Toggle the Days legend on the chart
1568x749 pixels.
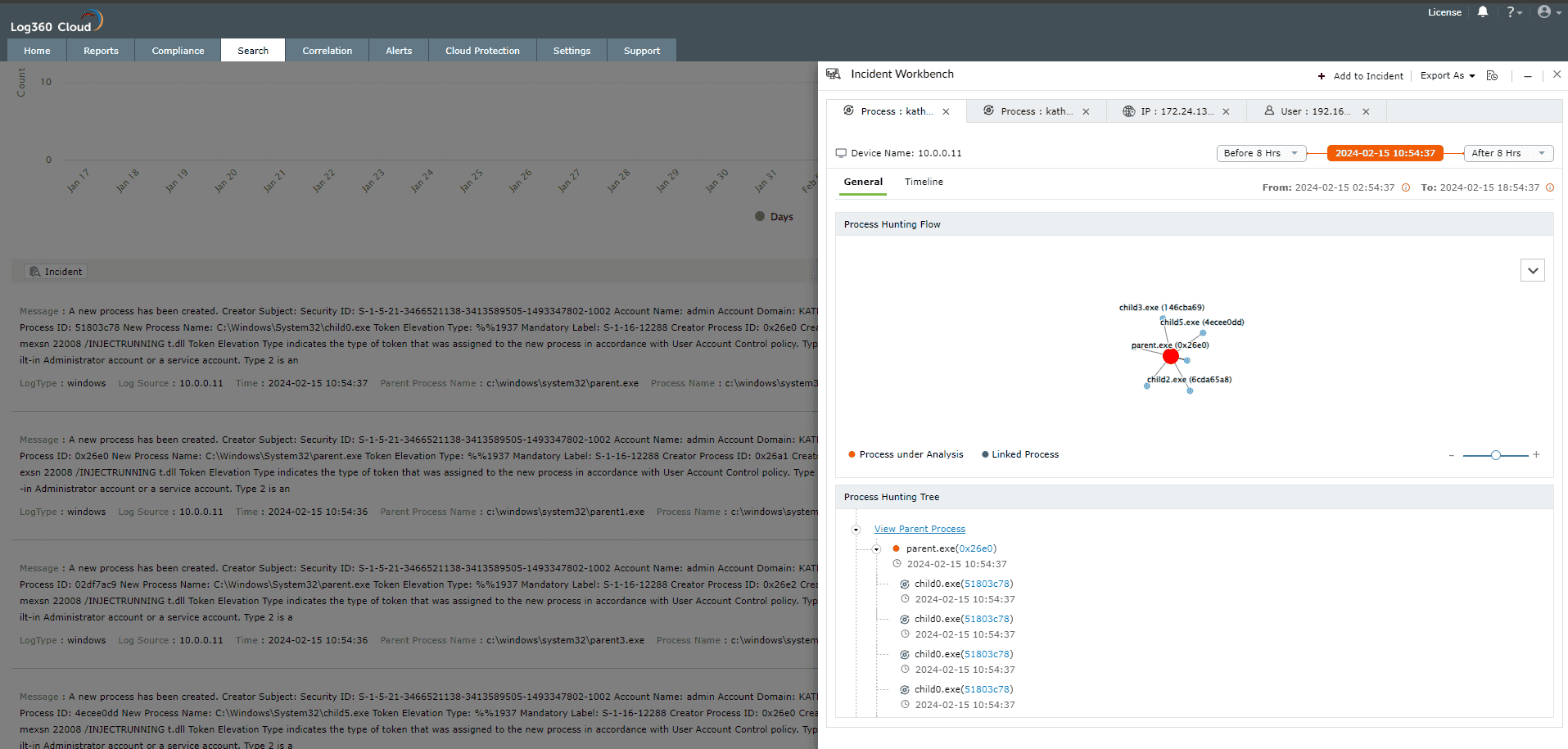(x=774, y=217)
